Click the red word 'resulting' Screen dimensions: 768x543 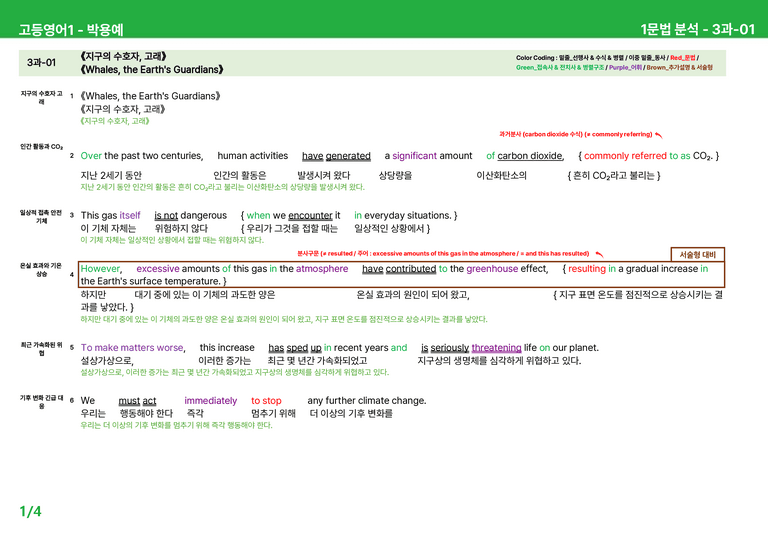click(587, 269)
